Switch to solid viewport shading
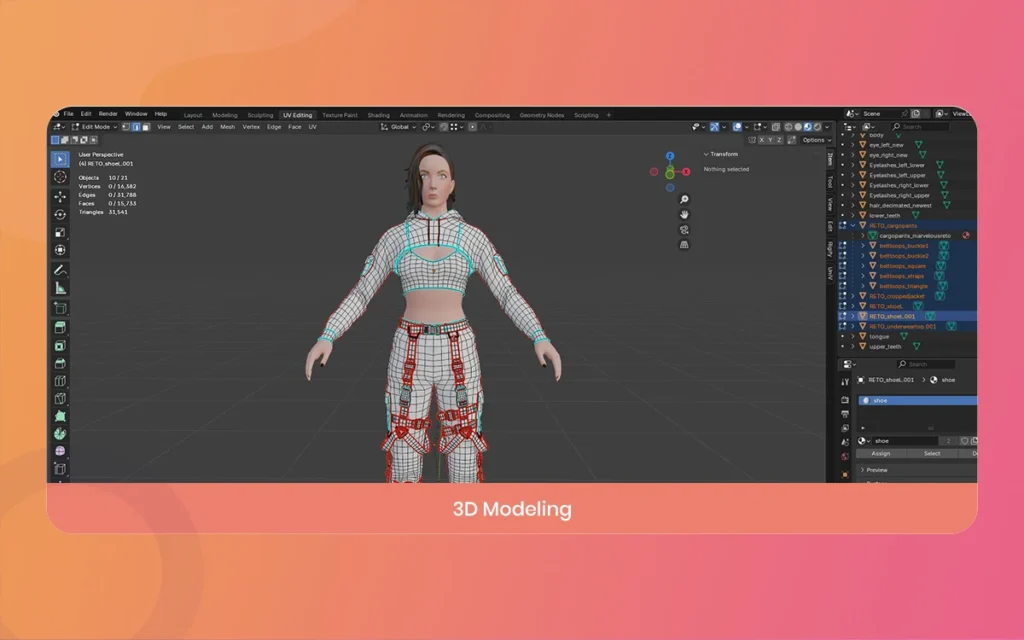This screenshot has width=1024, height=640. point(798,127)
